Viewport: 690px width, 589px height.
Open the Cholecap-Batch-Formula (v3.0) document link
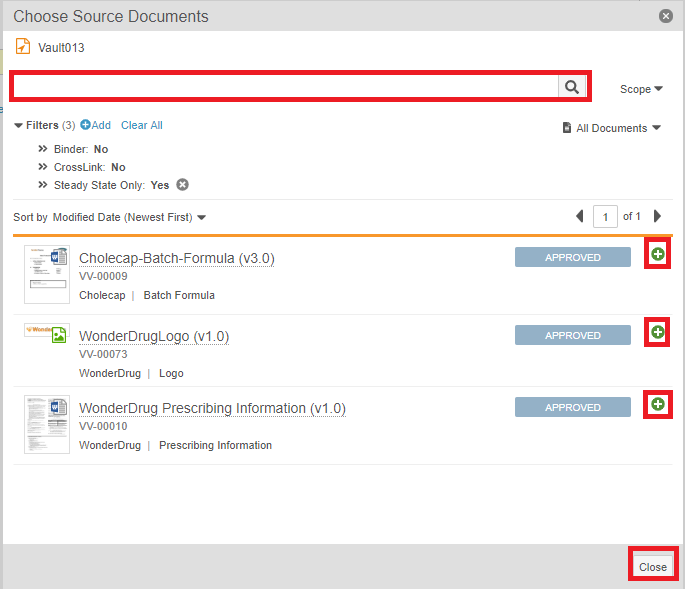tap(176, 258)
